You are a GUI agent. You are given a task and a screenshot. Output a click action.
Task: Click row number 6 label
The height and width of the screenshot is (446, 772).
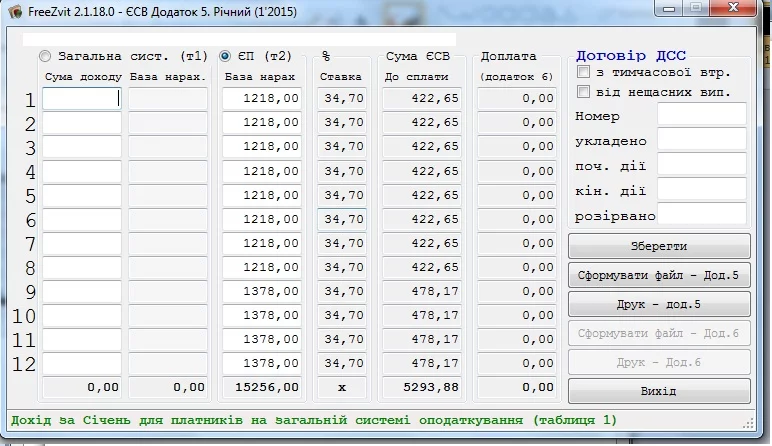pos(31,220)
